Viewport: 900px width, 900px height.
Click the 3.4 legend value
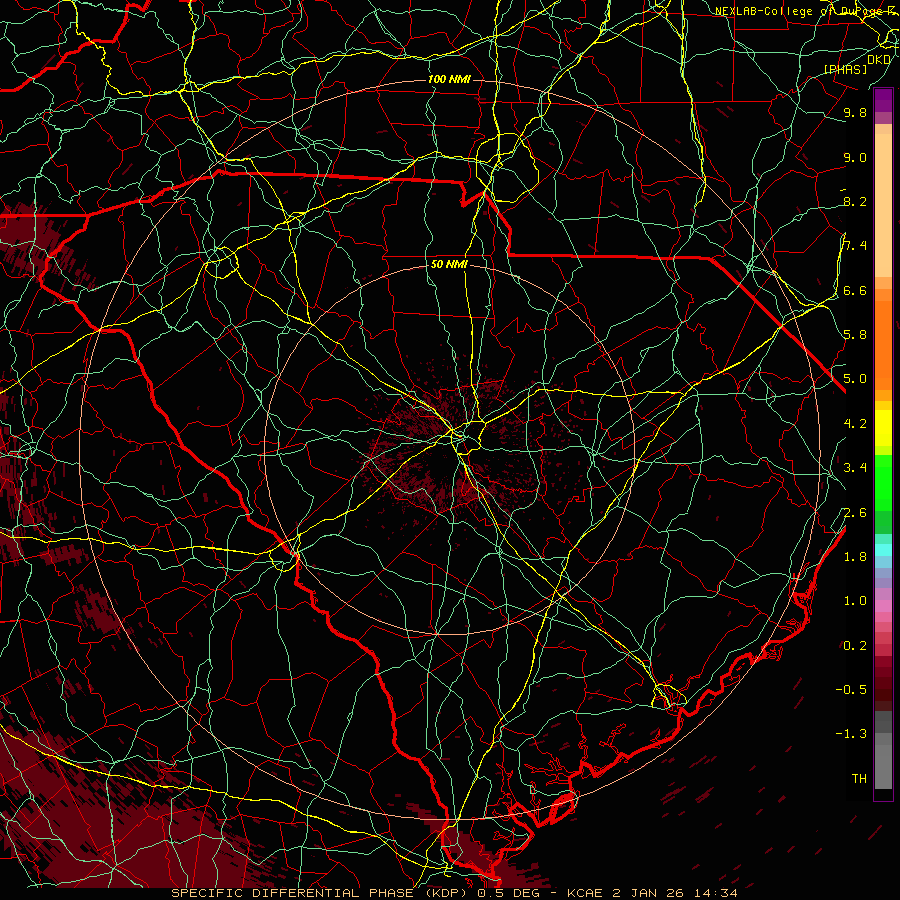coord(855,467)
